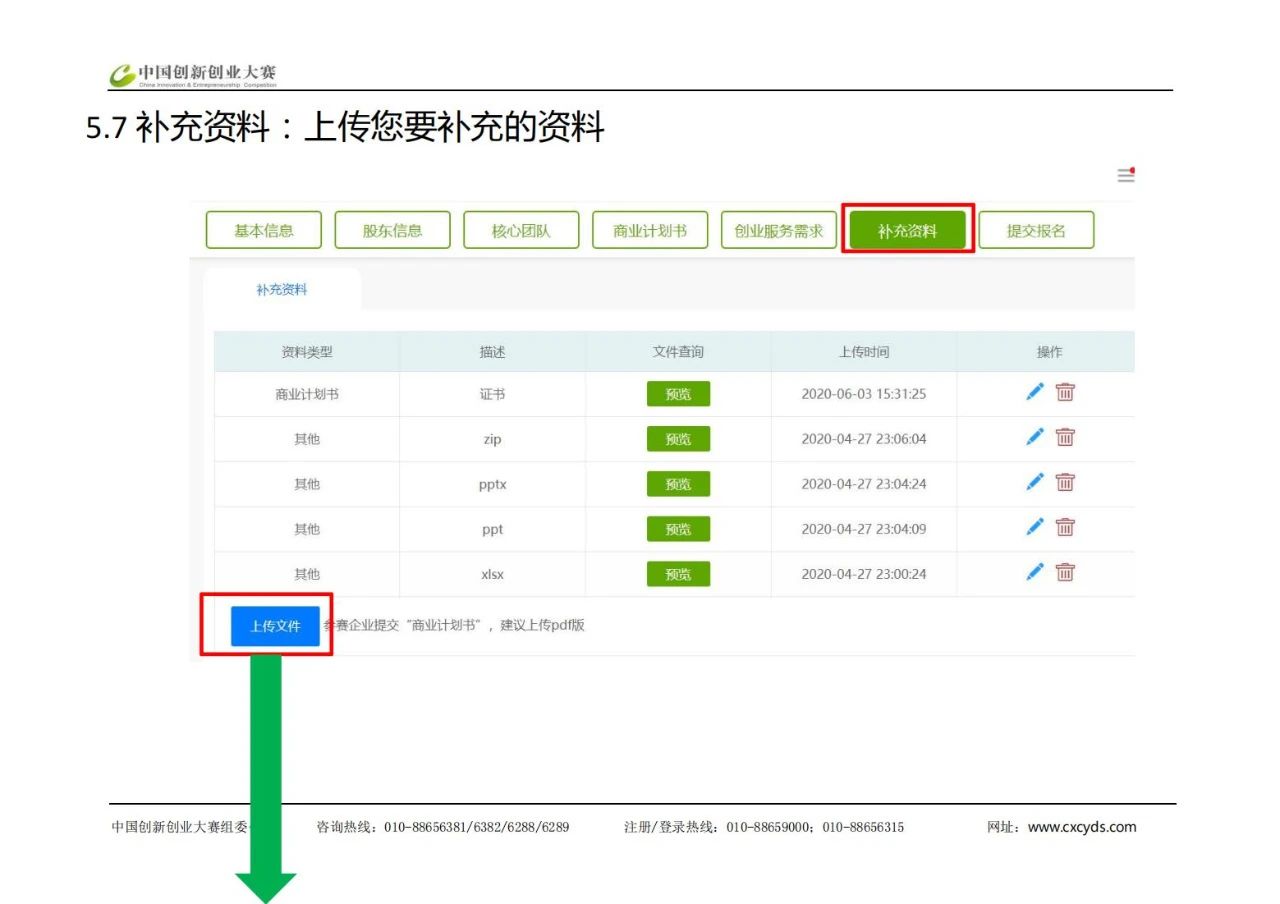
Task: Click the blue 上传文件 button
Action: 275,626
